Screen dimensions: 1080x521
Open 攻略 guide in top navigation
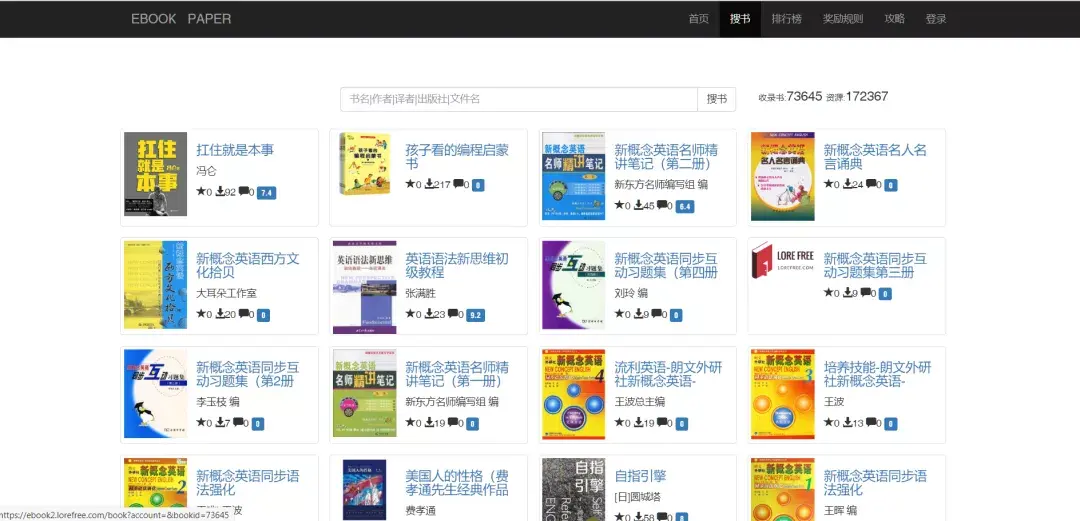point(894,19)
